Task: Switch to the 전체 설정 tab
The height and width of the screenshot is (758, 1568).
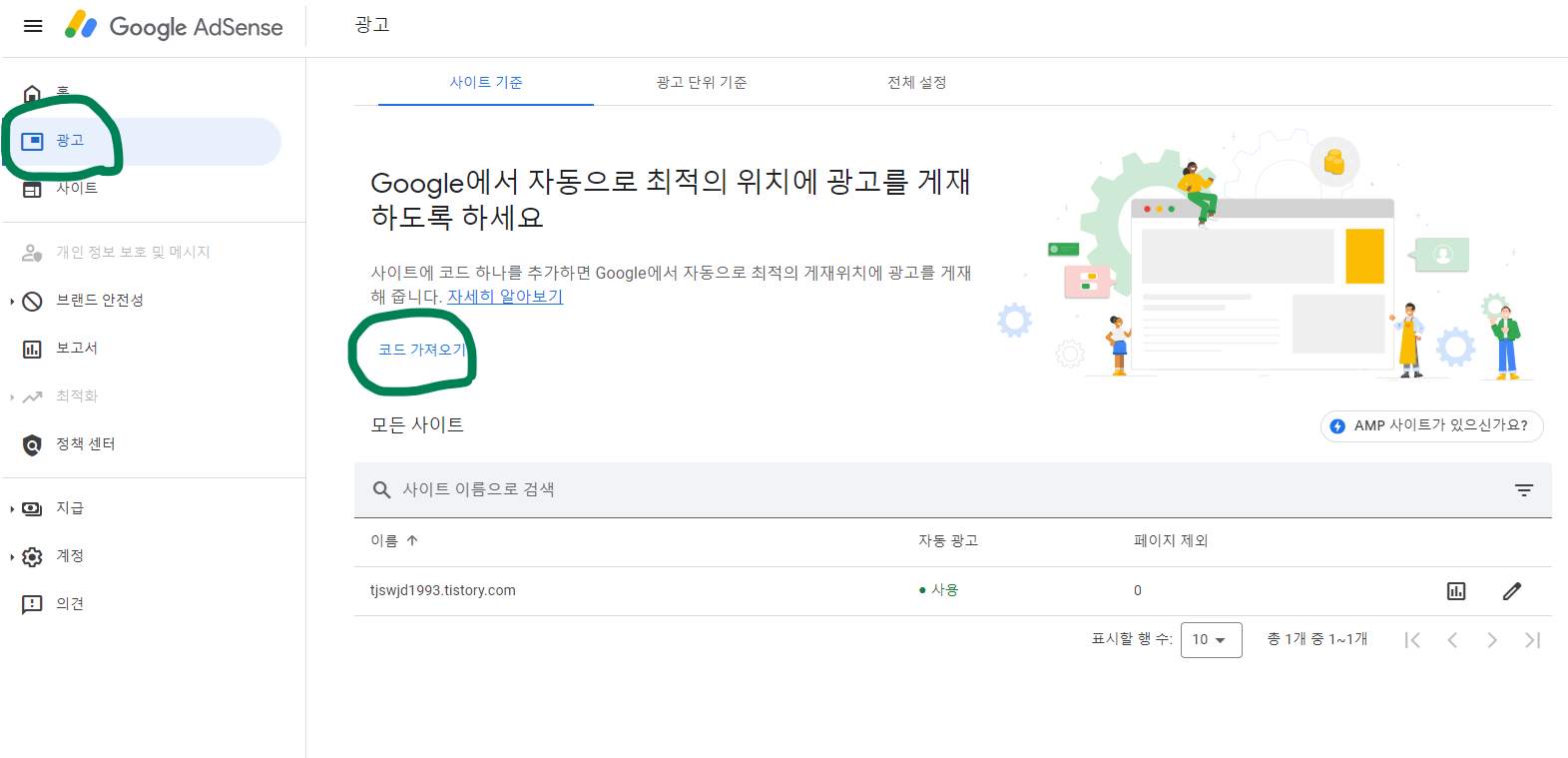Action: coord(917,82)
